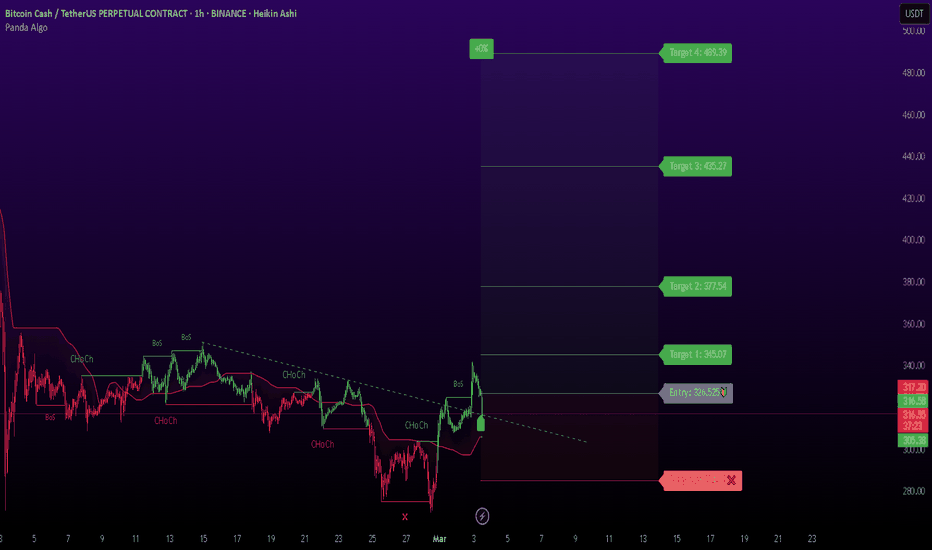The height and width of the screenshot is (550, 932).
Task: Click the 400.00 price axis label
Action: (x=914, y=240)
